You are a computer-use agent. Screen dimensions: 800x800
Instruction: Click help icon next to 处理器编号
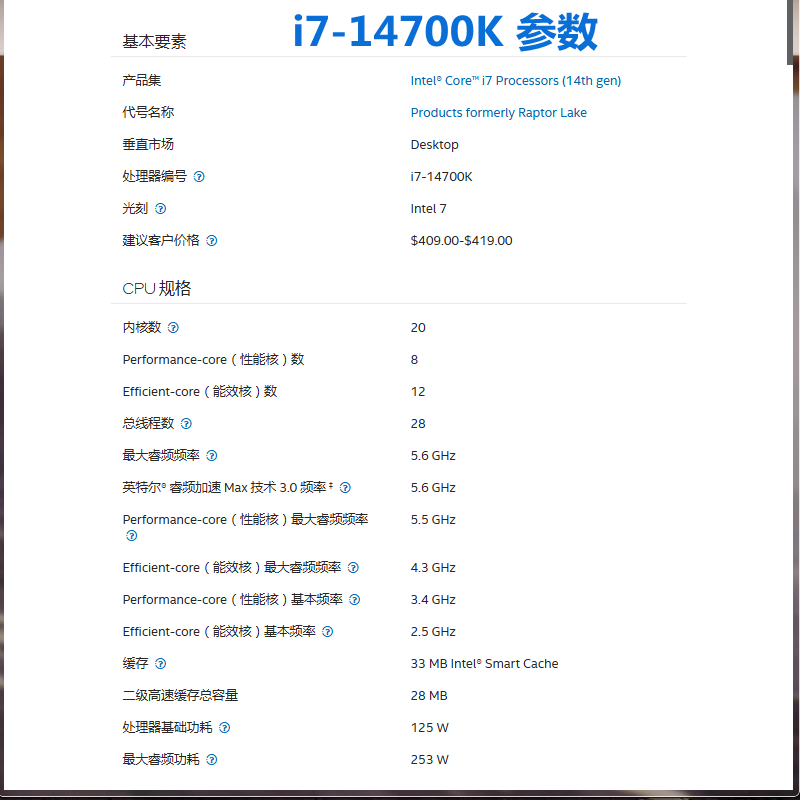pos(199,177)
